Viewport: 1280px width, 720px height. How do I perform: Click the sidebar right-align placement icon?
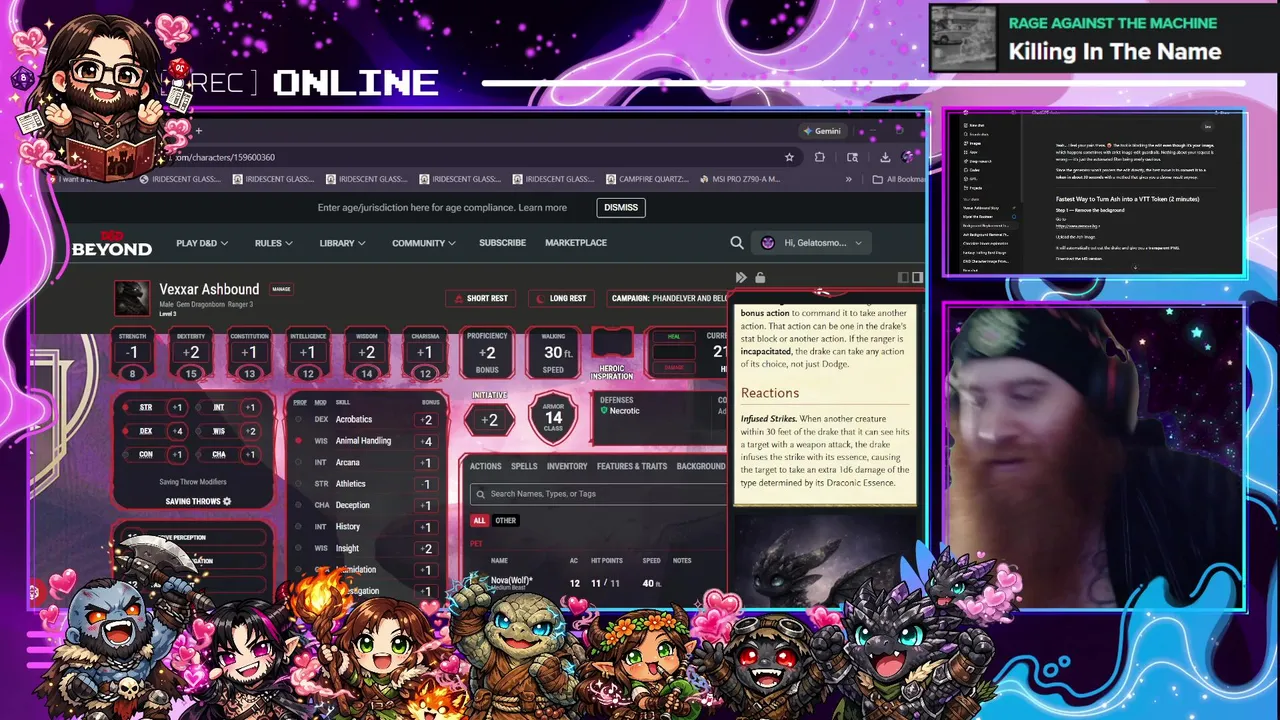[917, 277]
